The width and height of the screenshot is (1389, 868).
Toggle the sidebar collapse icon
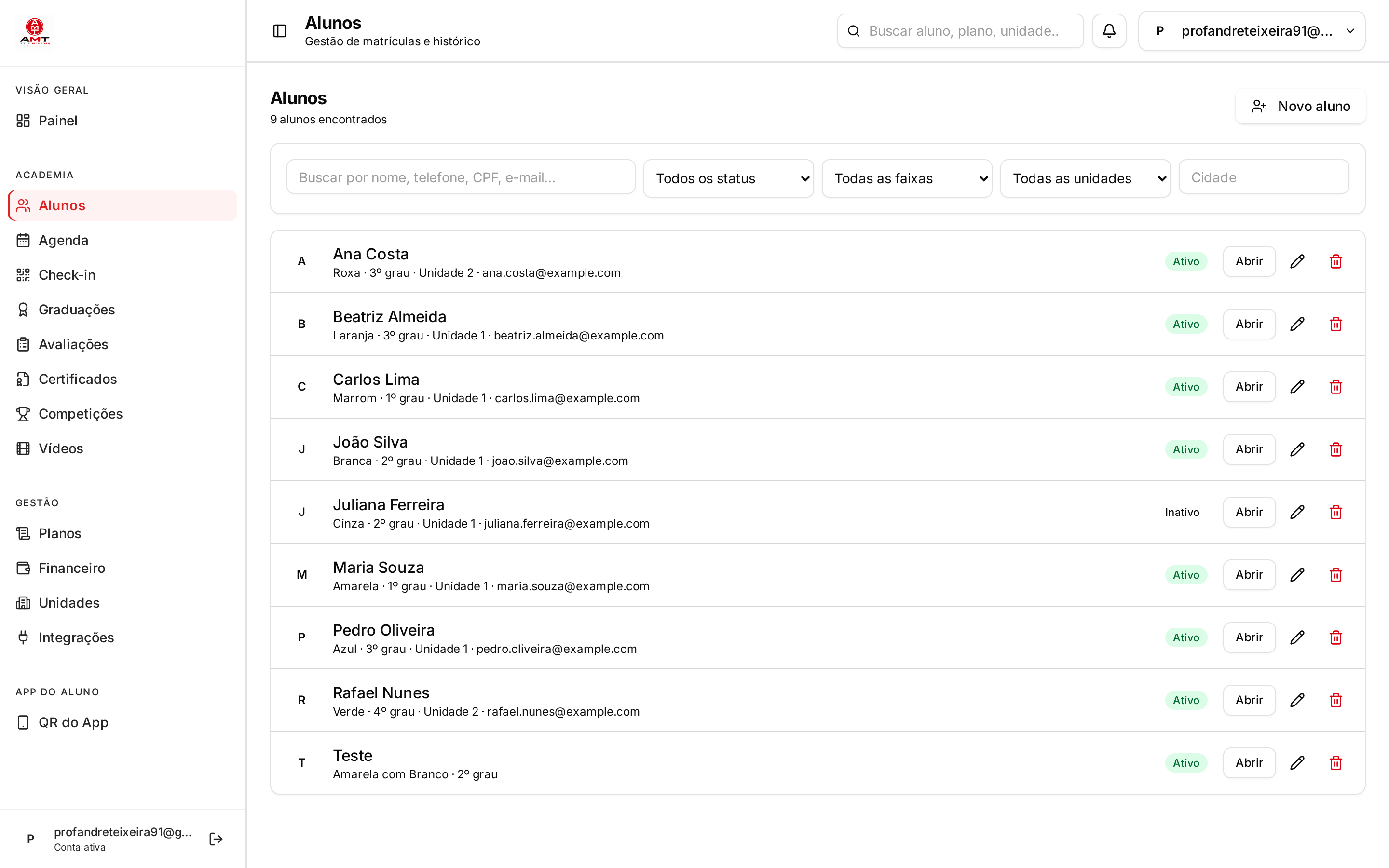[x=280, y=31]
